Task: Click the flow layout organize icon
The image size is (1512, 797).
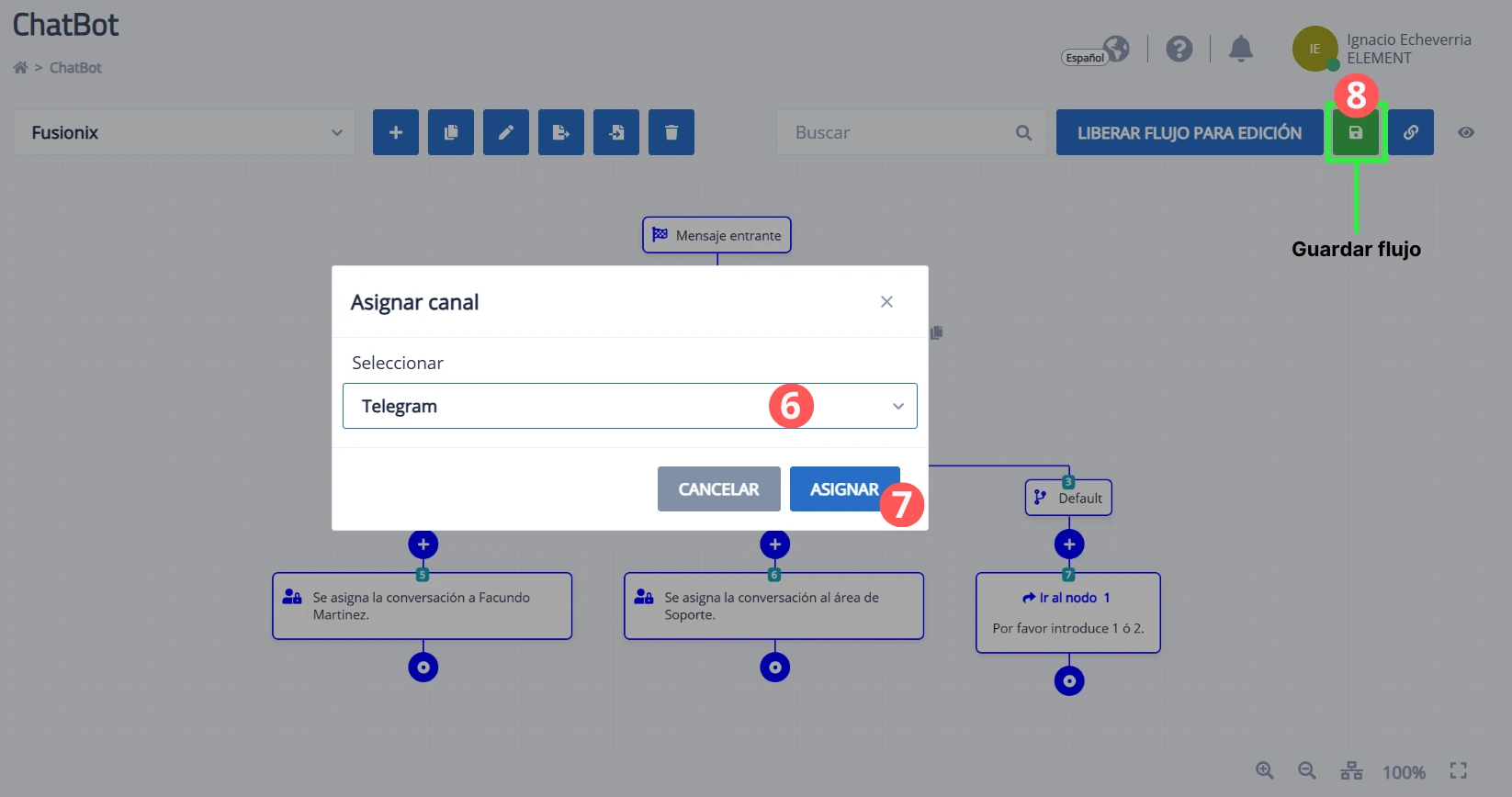Action: click(x=1351, y=771)
